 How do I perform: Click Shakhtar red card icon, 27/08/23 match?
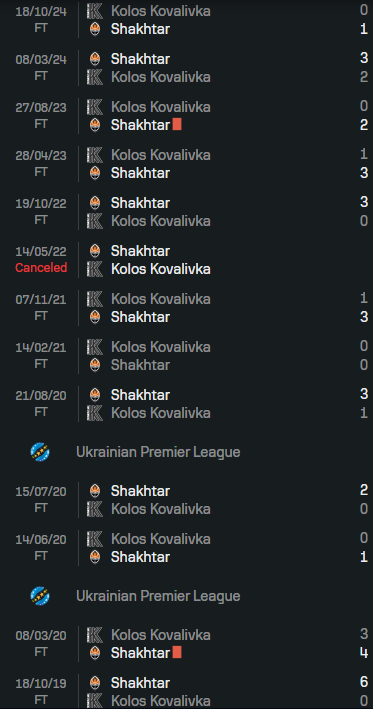tap(177, 124)
